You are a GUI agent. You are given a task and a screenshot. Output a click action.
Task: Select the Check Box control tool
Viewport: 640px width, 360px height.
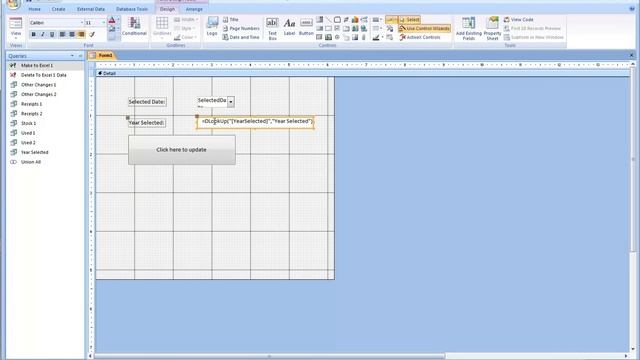click(337, 29)
